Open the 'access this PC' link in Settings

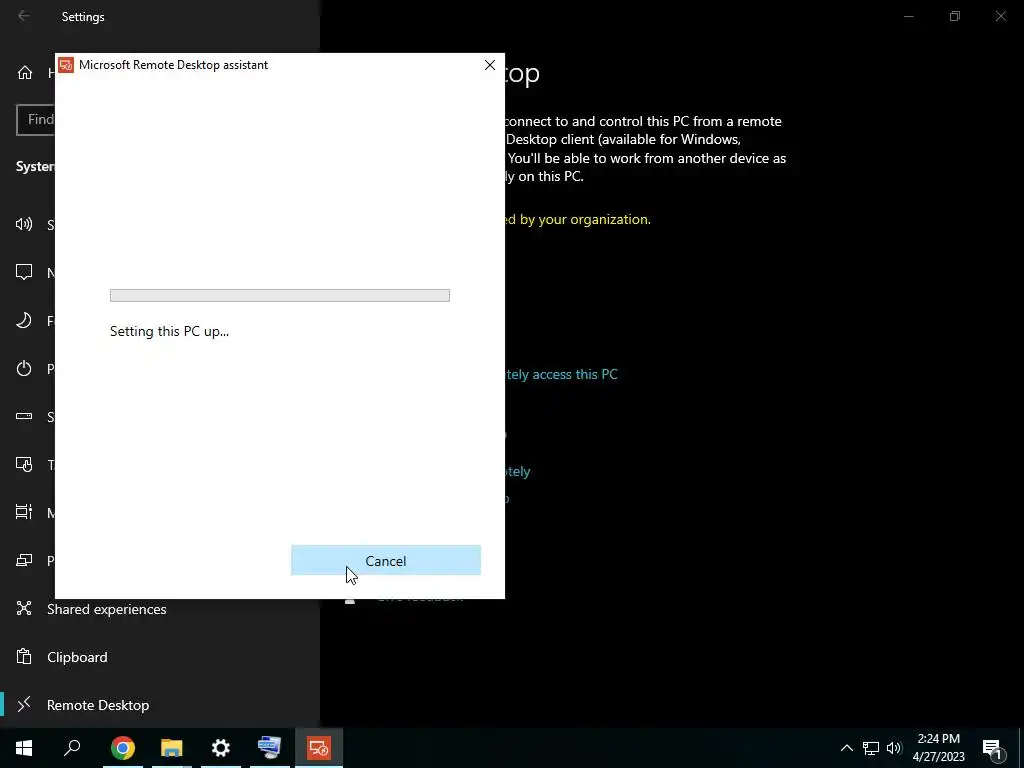coord(562,374)
